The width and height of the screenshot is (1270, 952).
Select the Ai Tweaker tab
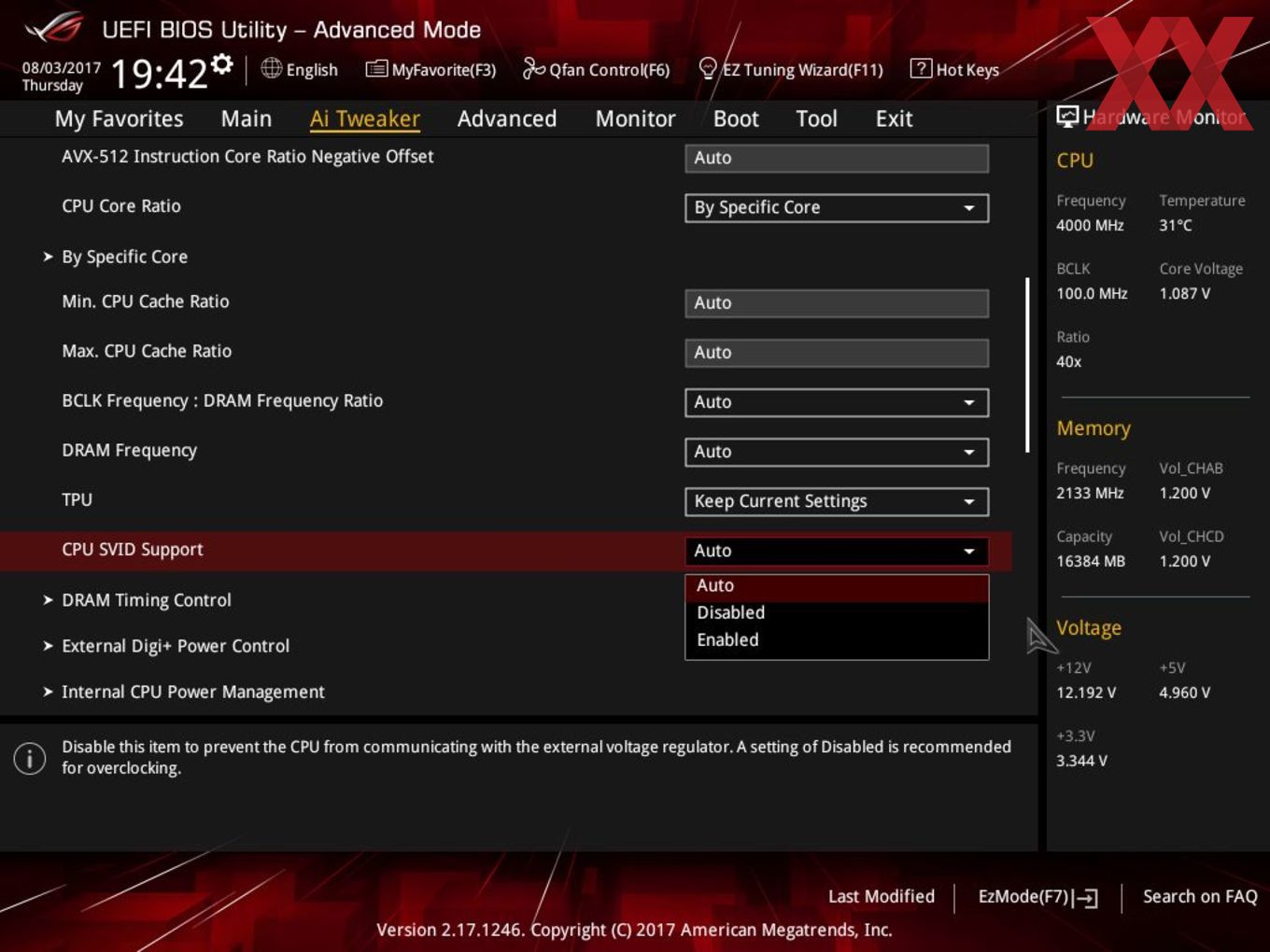coord(365,119)
